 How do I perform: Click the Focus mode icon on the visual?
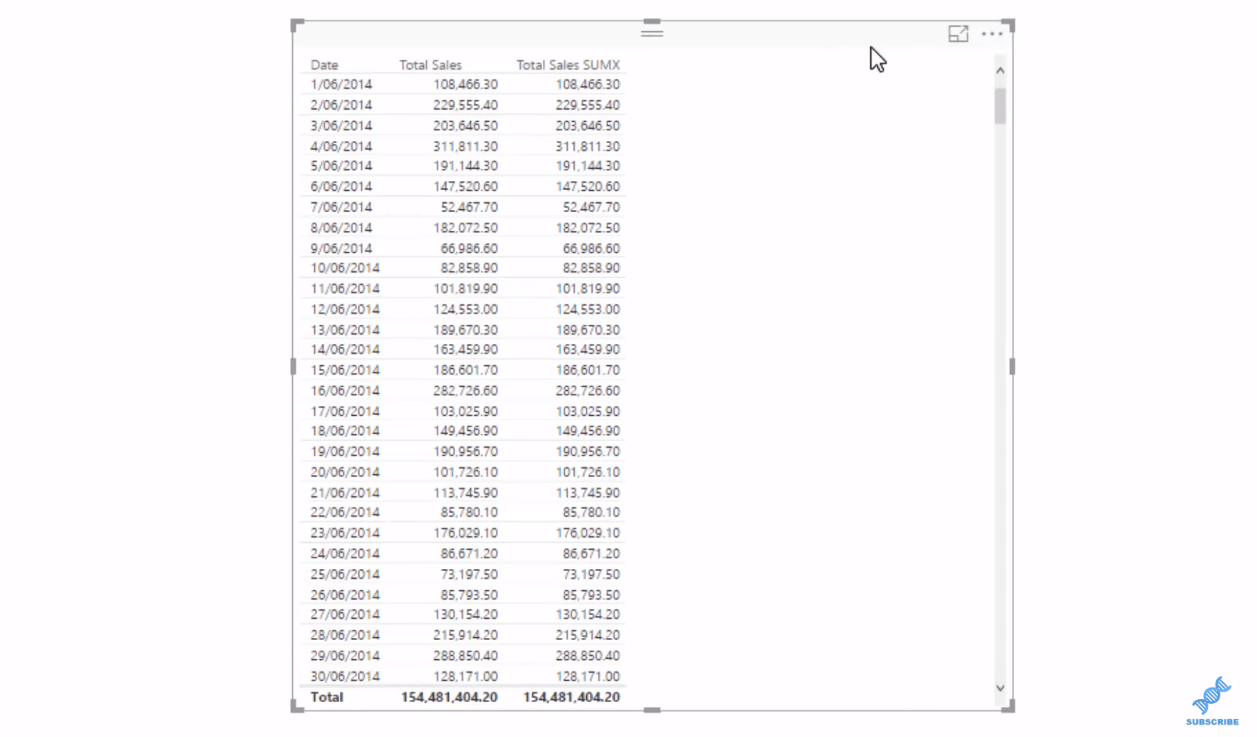click(x=958, y=34)
